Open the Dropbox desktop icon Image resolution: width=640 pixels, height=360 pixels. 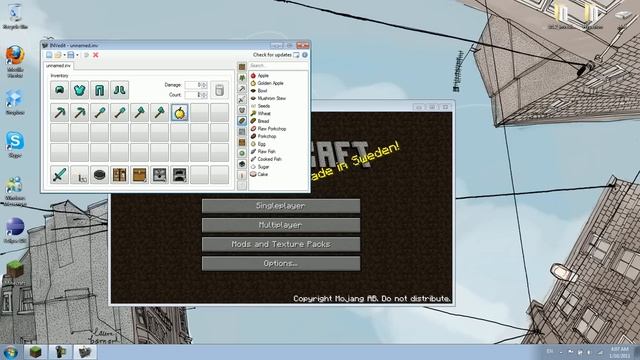tap(15, 102)
